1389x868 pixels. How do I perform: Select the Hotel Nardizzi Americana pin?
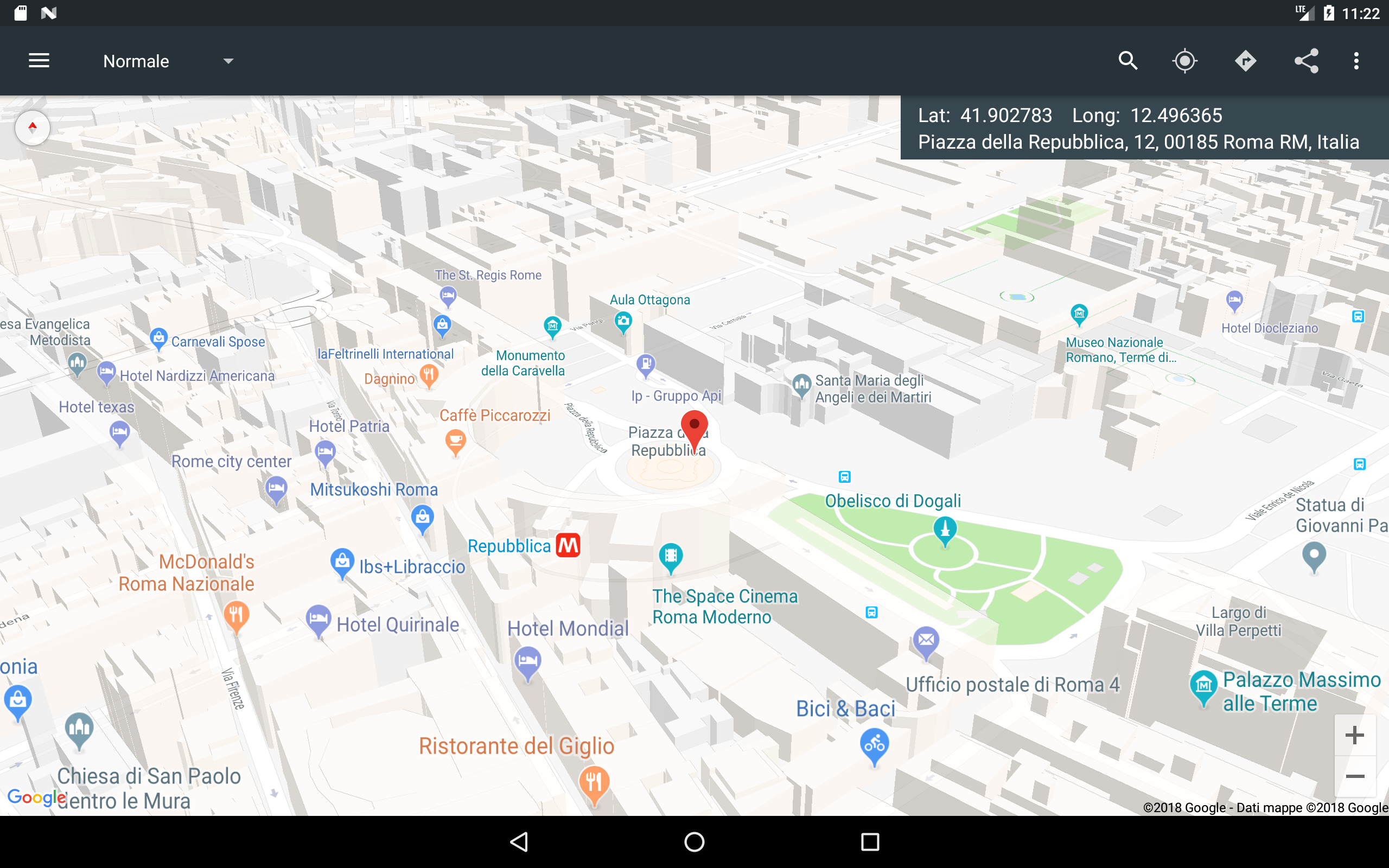pos(106,373)
